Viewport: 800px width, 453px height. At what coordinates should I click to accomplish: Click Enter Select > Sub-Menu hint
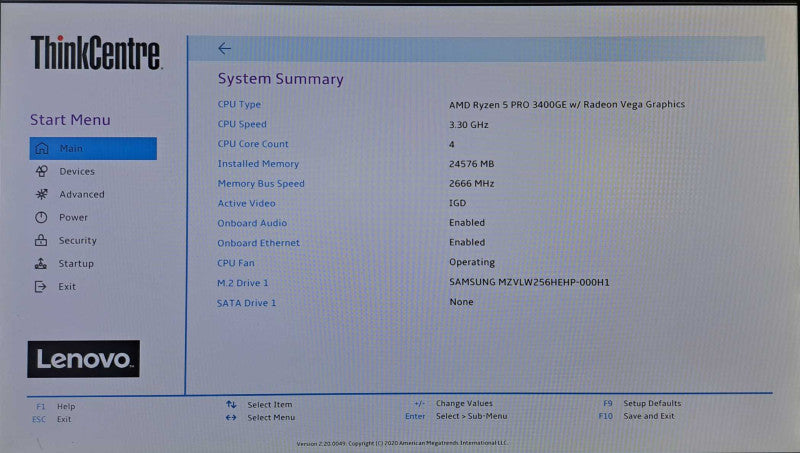tap(456, 416)
